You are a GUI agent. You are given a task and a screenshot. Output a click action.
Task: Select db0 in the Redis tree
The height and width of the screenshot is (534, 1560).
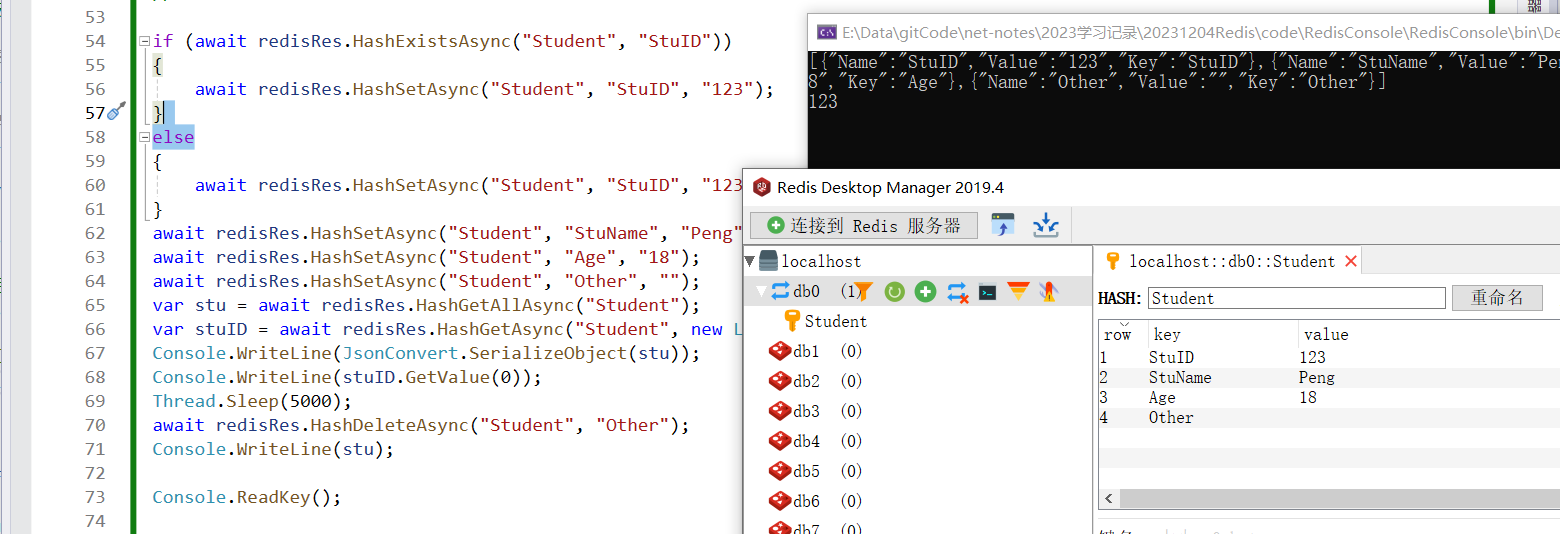[806, 291]
